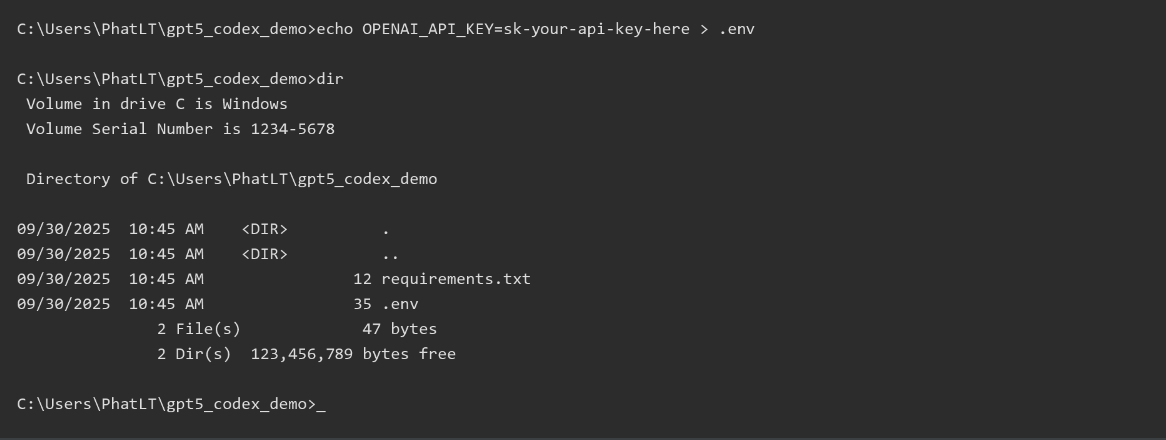Click the file size 35 beside .env
Image resolution: width=1166 pixels, height=440 pixels.
point(362,304)
